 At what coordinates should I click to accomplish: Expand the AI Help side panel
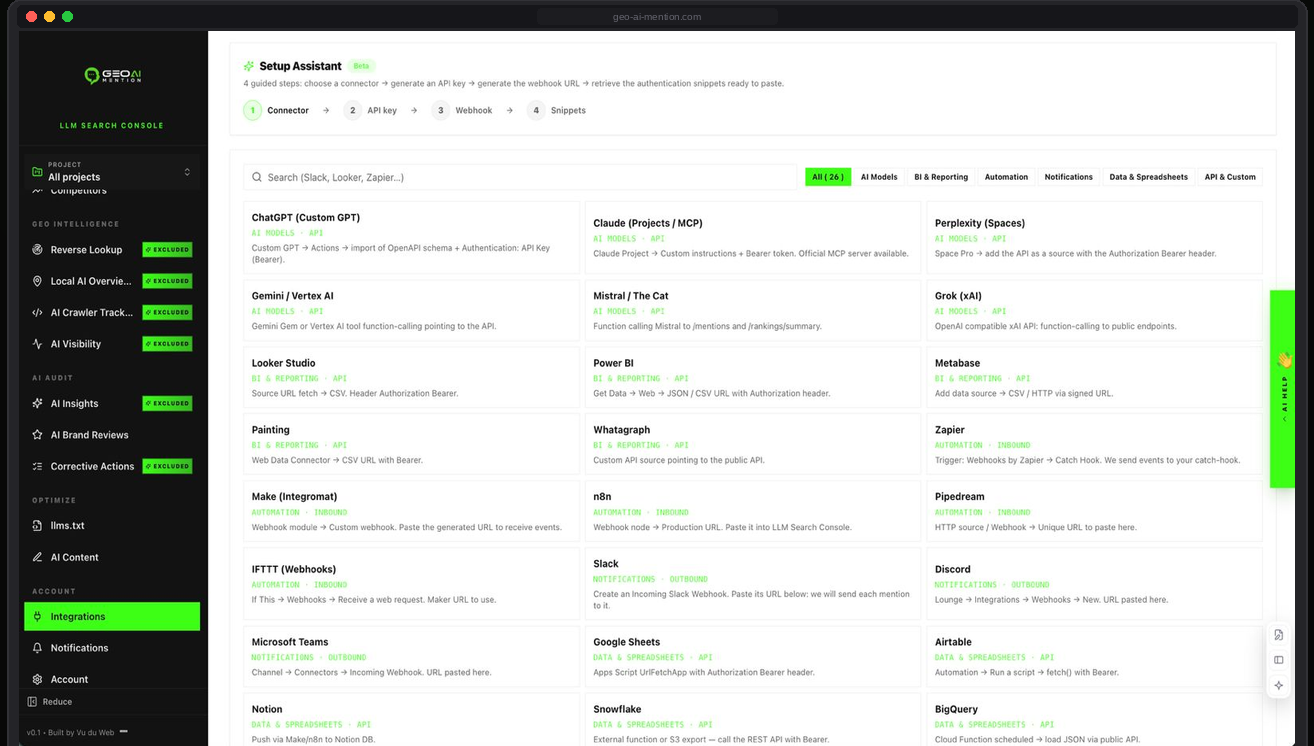click(x=1283, y=389)
